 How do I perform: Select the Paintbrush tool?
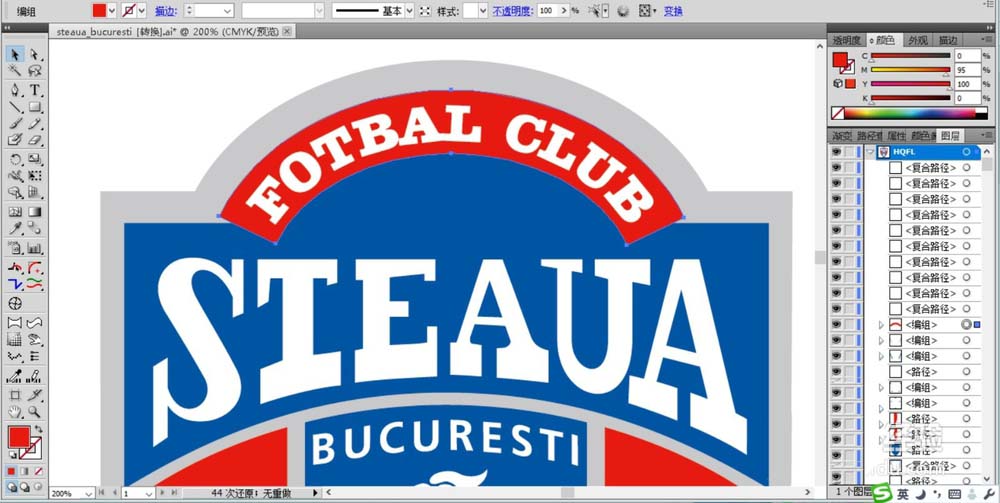coord(15,123)
